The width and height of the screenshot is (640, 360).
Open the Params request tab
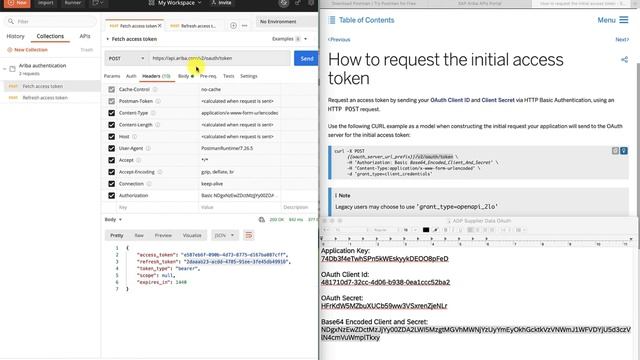(x=112, y=76)
